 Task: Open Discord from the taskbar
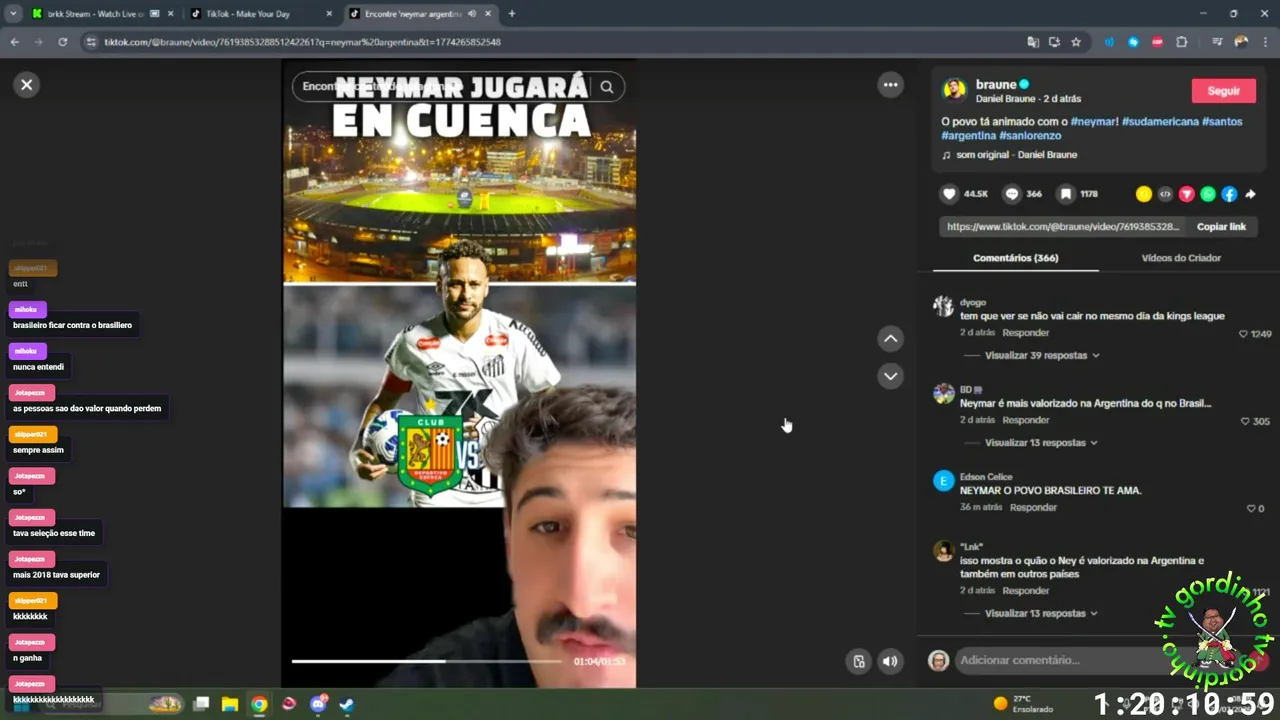319,704
